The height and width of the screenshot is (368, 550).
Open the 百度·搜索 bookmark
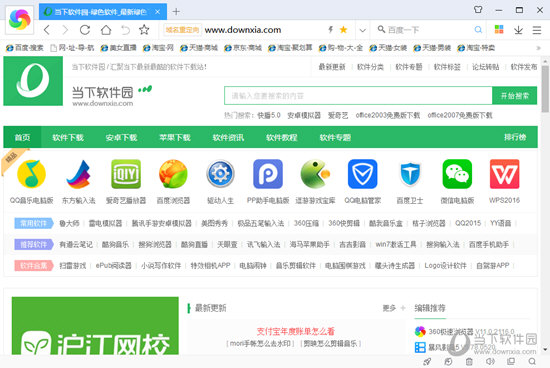click(x=25, y=48)
